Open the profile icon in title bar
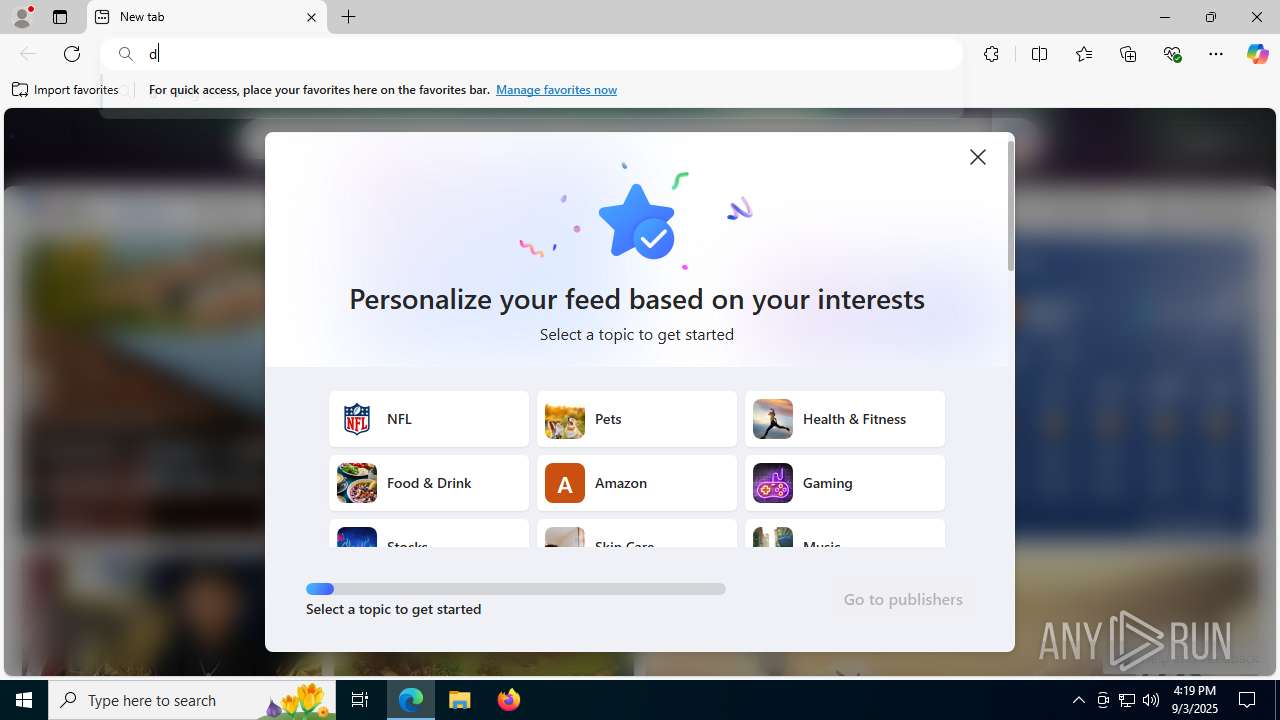Screen dimensions: 1280x720 pos(22,17)
